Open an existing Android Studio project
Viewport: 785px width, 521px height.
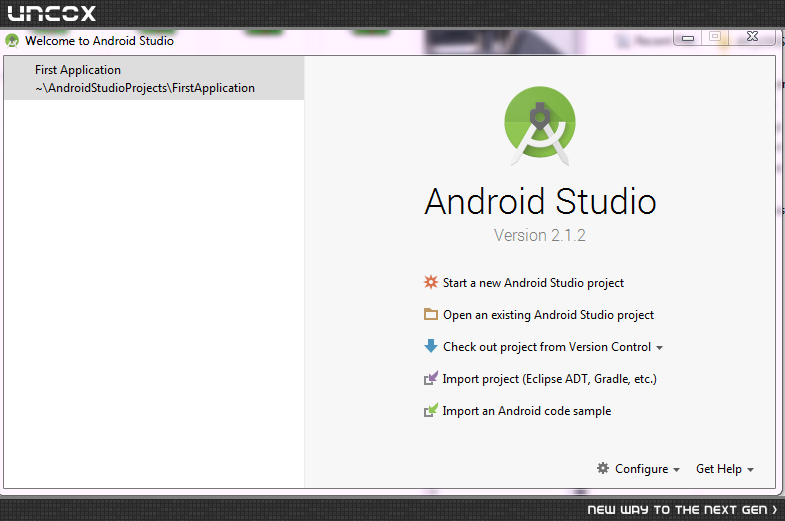(548, 315)
